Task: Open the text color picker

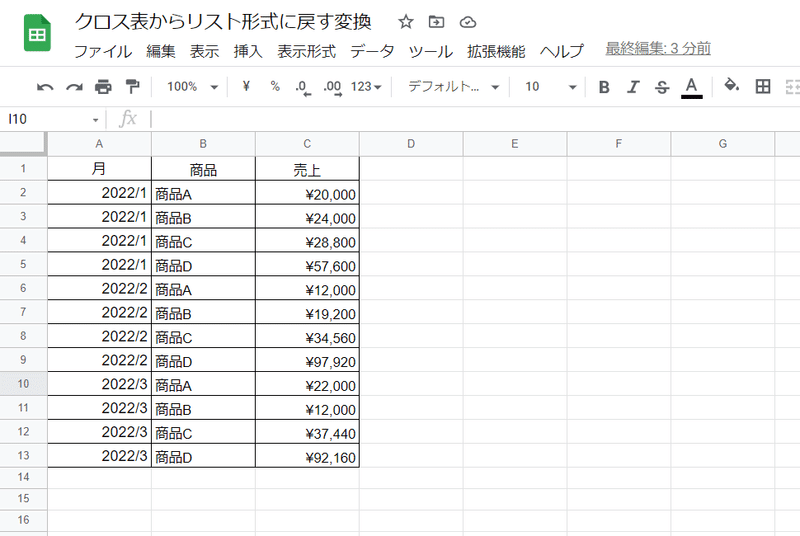Action: pyautogui.click(x=691, y=88)
